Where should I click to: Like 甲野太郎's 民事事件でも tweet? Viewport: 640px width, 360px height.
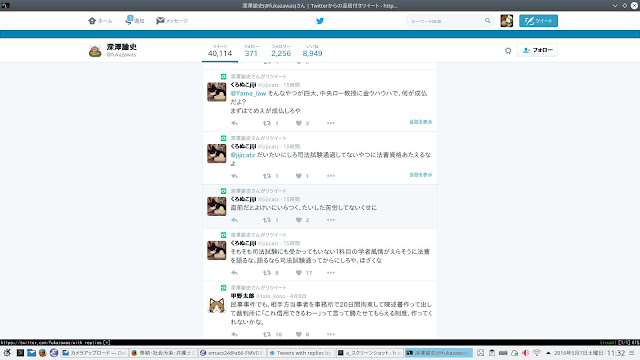point(299,334)
